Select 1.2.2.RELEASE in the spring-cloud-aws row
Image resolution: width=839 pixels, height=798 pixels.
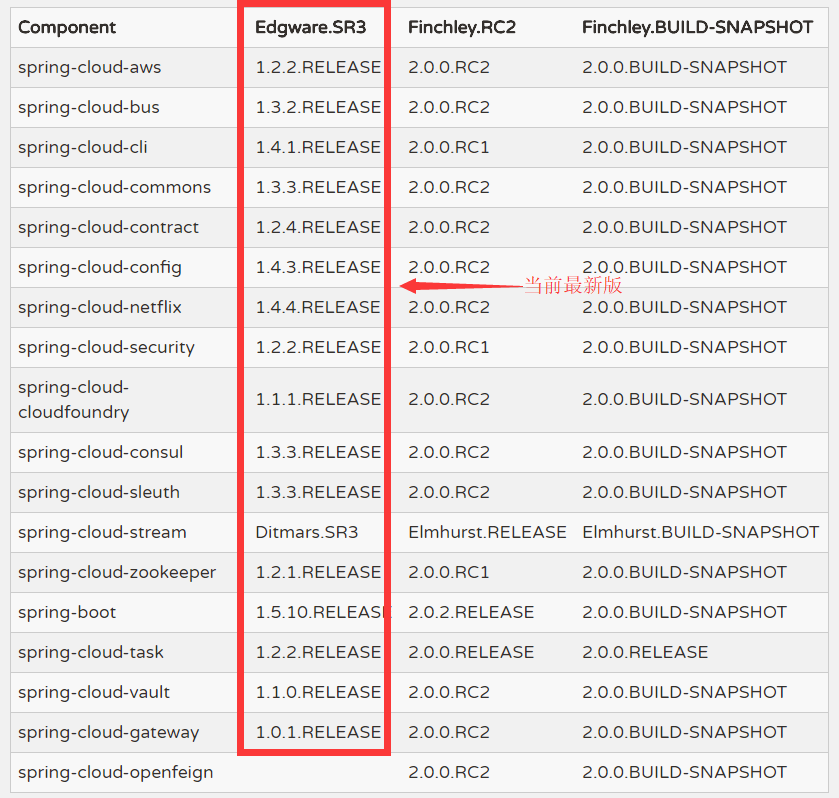318,67
